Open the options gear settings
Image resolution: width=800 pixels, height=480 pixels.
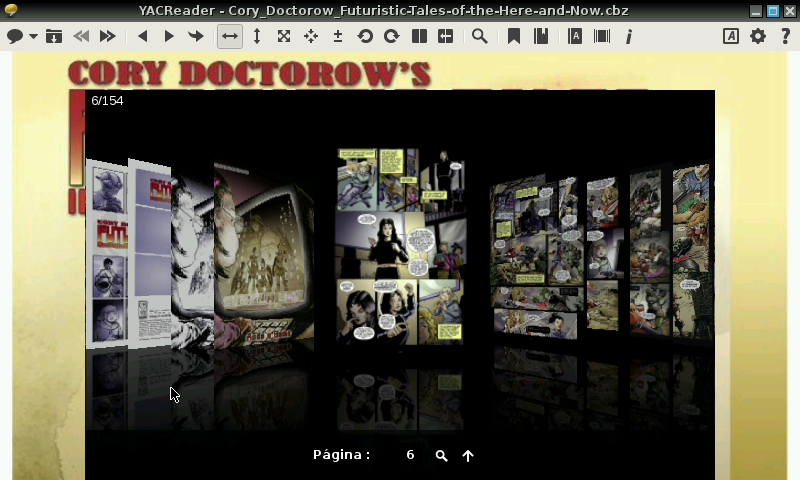click(758, 36)
